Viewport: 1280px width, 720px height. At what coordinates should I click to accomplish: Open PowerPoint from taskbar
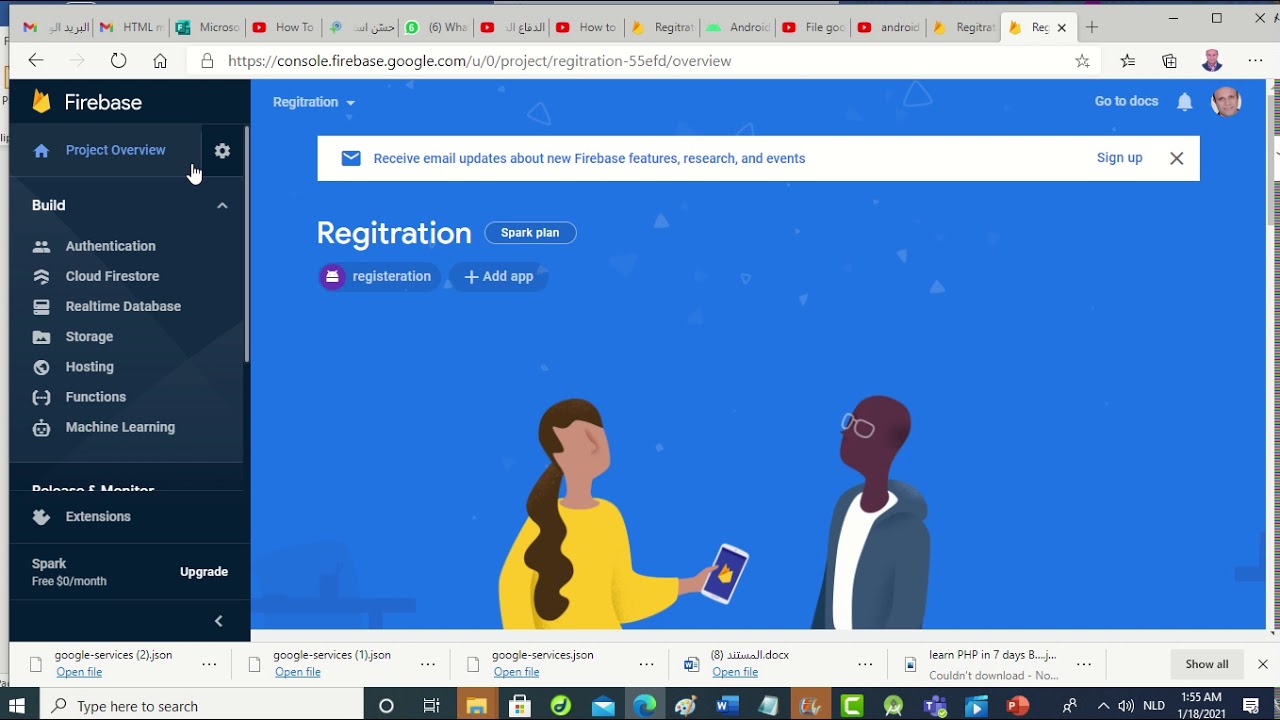coord(1018,706)
